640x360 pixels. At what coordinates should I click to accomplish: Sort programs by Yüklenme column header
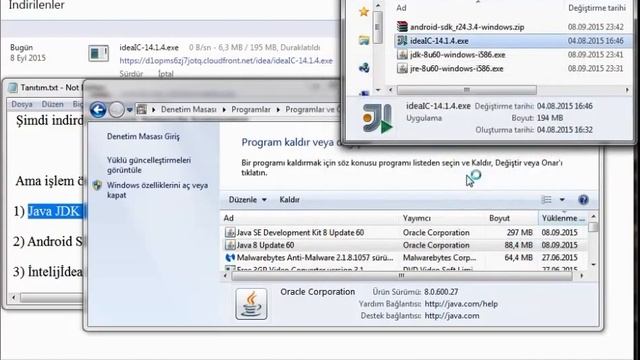(x=563, y=218)
